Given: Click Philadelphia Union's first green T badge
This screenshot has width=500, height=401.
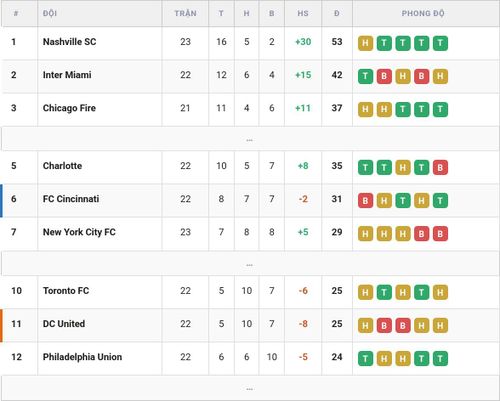Looking at the screenshot, I should click(x=365, y=359).
